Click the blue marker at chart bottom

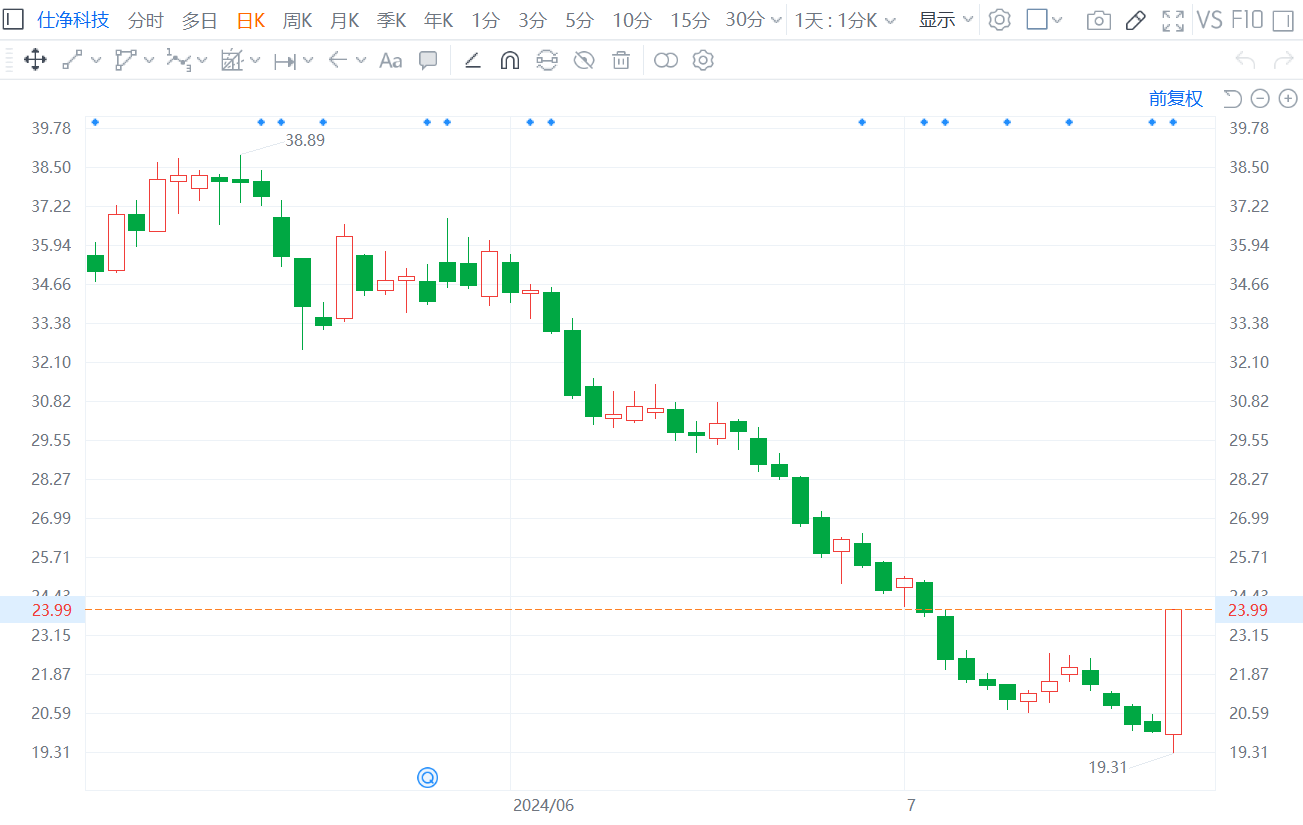point(428,777)
